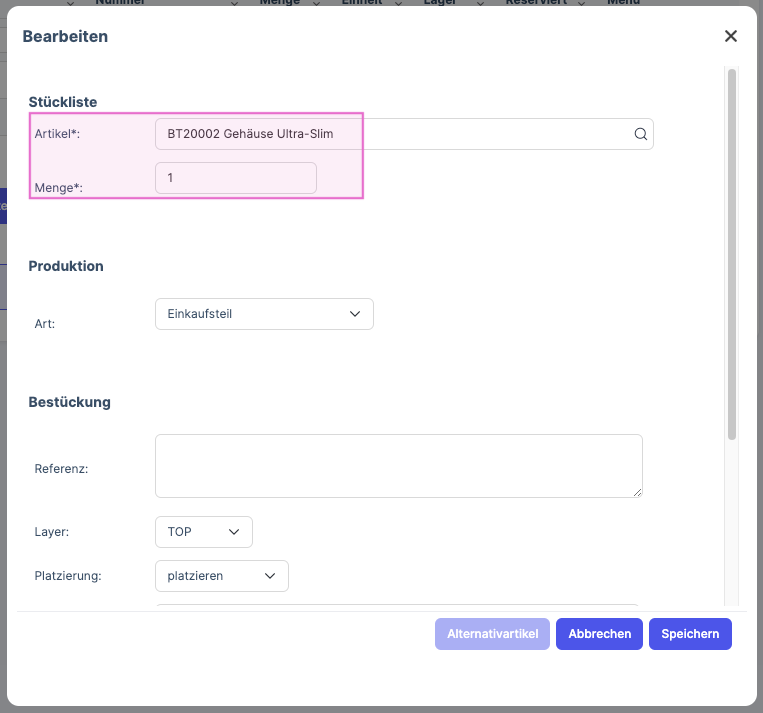Cancel editing with Abbrechen
The width and height of the screenshot is (763, 713).
click(x=599, y=634)
